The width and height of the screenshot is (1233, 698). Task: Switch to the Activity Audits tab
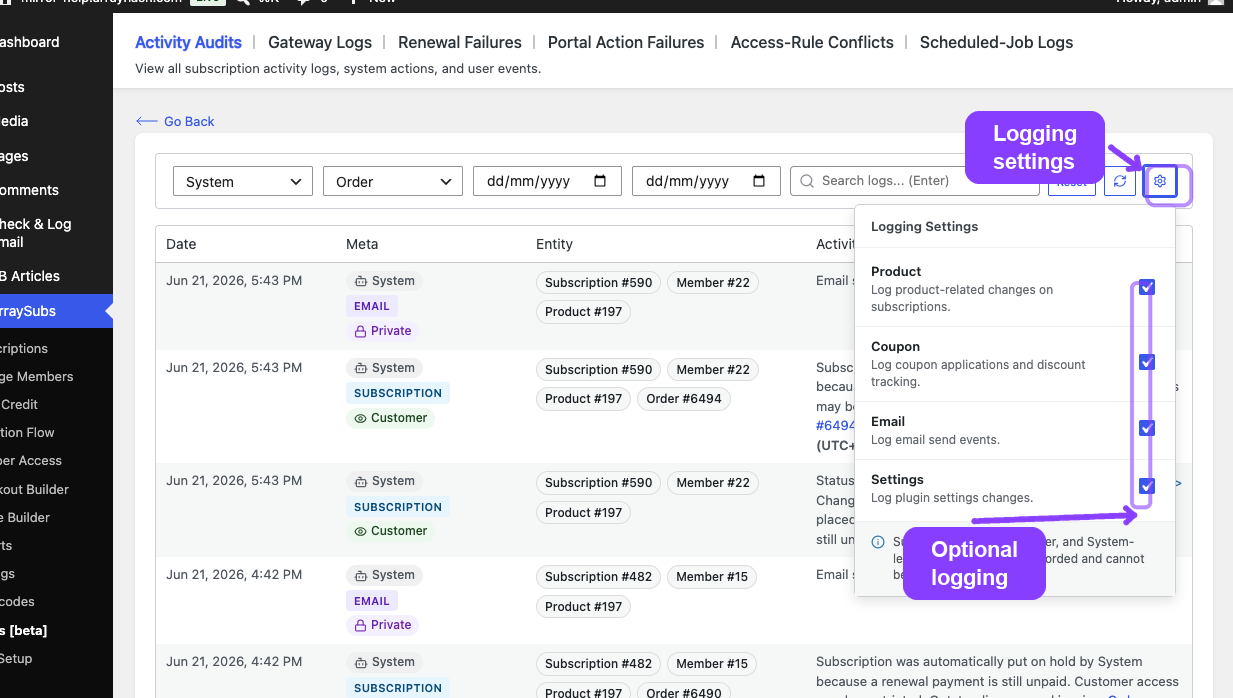188,42
